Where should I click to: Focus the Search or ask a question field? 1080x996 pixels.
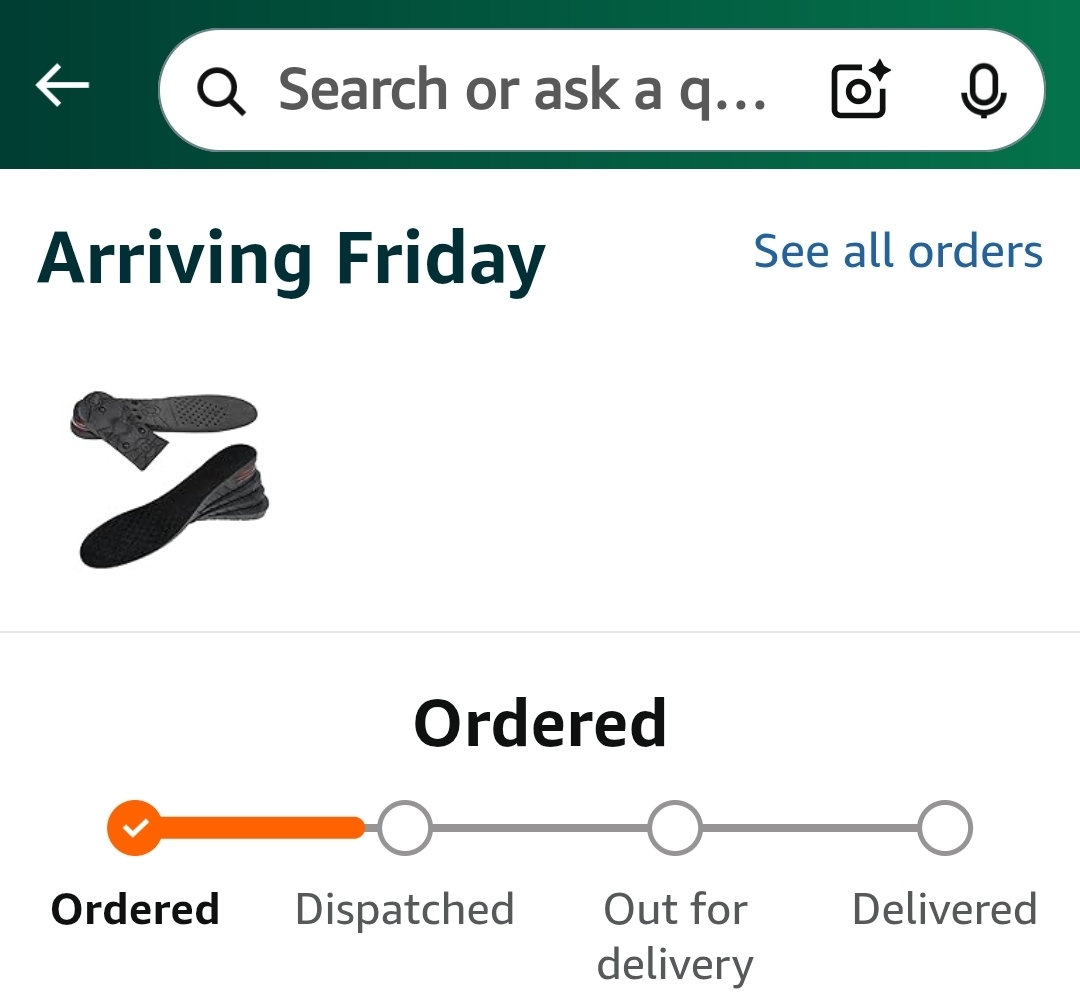pyautogui.click(x=522, y=90)
